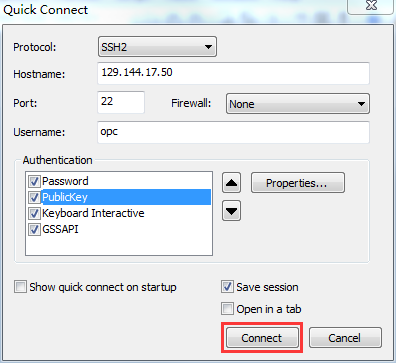This screenshot has height=363, width=396.
Task: Select Keyboard Interactive in authentication list
Action: [x=93, y=213]
